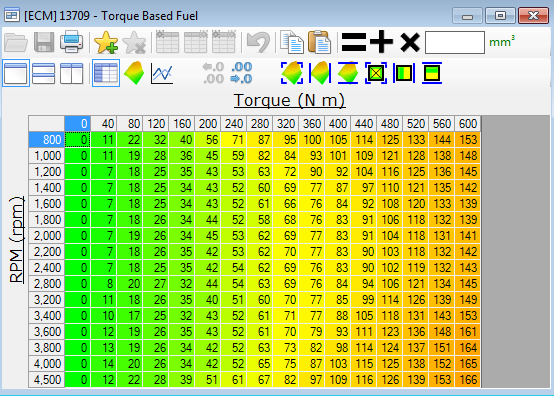Select cell 110 in the 1,400 RPM row

390,188
